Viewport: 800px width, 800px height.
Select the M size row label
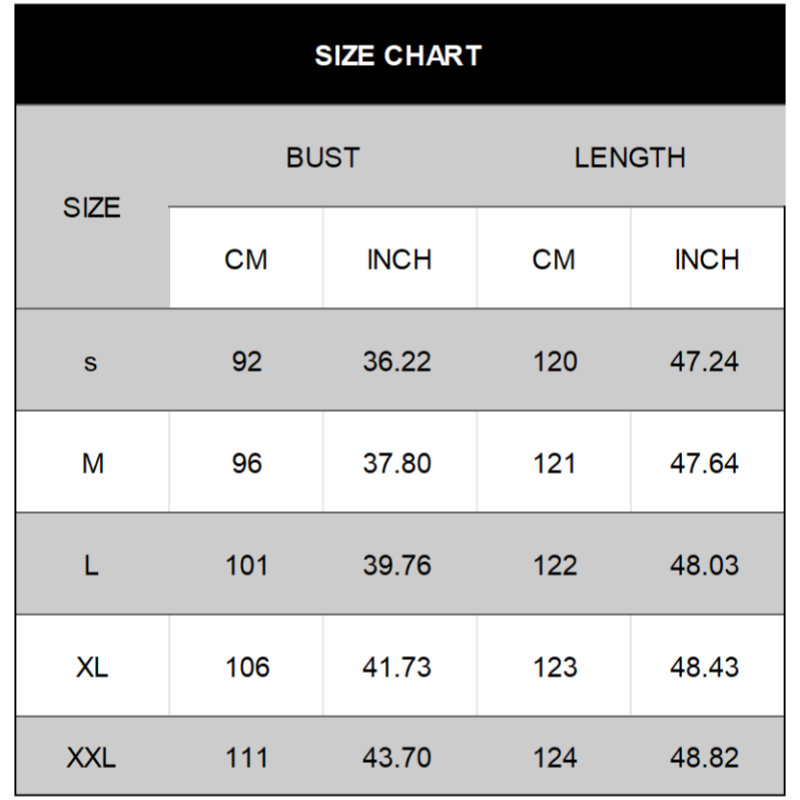pos(91,464)
